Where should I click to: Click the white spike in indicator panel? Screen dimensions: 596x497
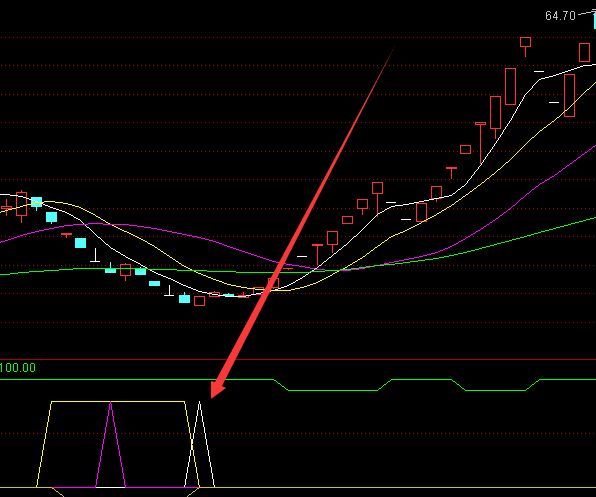click(x=200, y=444)
